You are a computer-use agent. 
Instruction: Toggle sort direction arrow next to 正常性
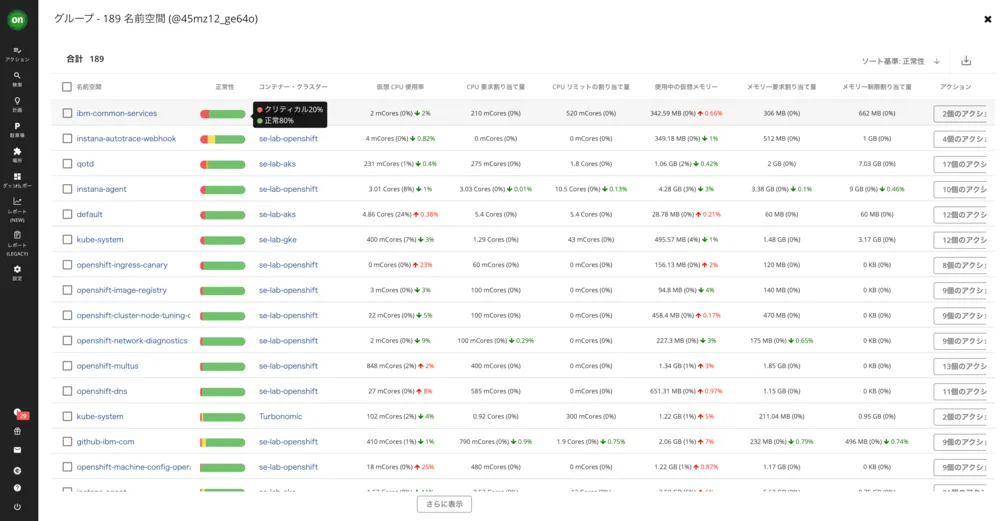937,61
